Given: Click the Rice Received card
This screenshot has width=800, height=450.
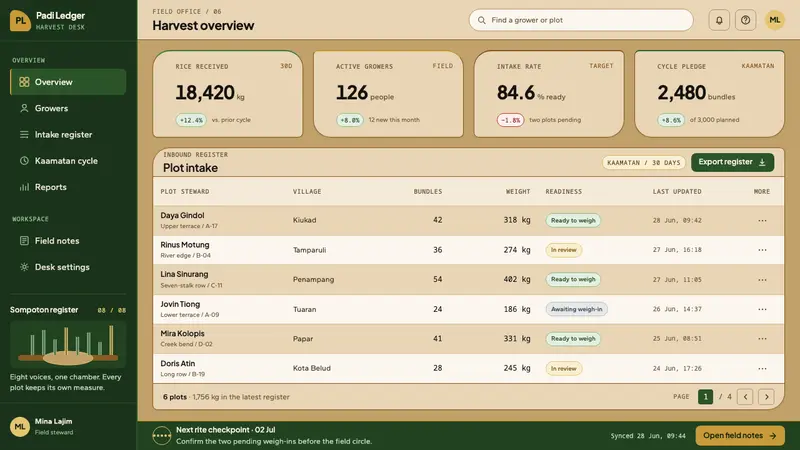Looking at the screenshot, I should point(228,94).
